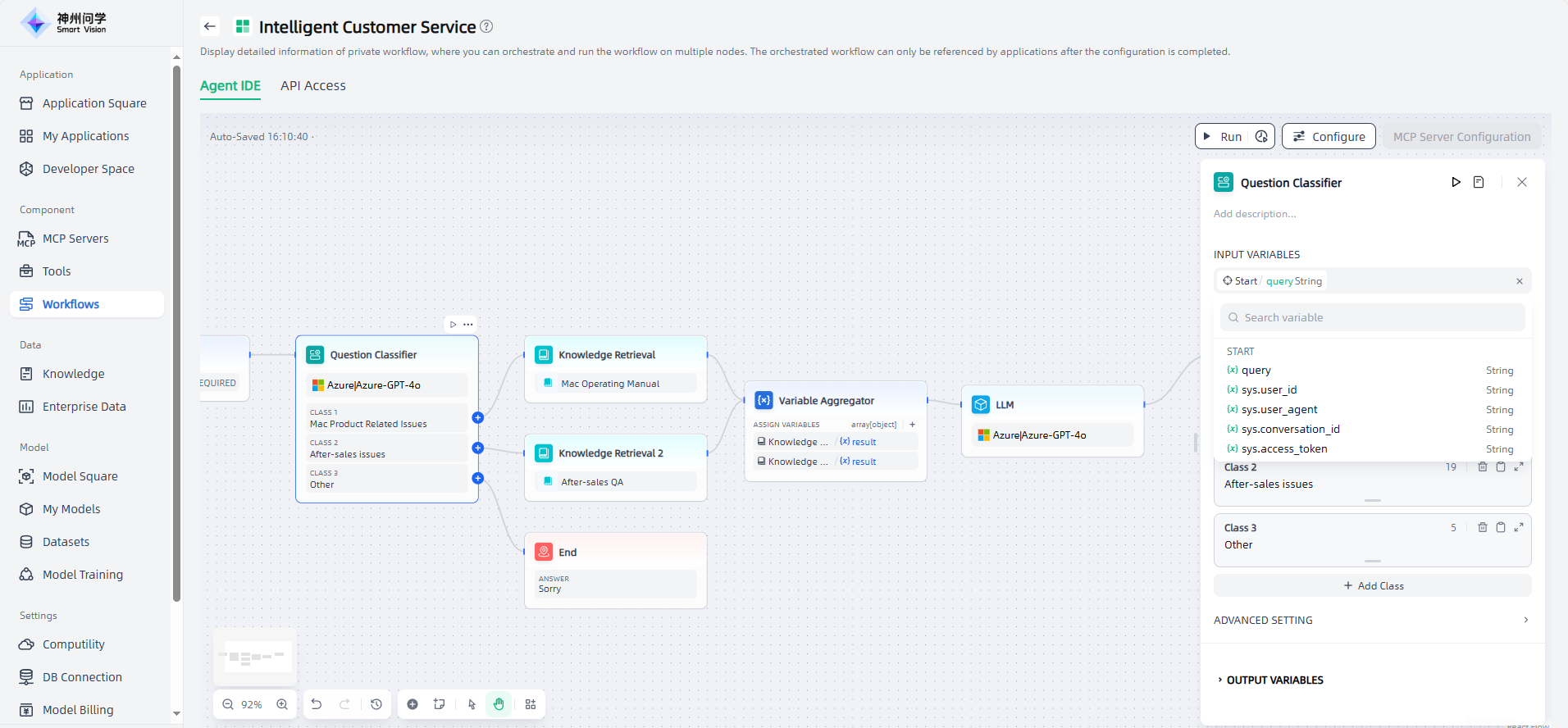Viewport: 1568px width, 728px height.
Task: Run this Question Classifier step
Action: pyautogui.click(x=1456, y=182)
